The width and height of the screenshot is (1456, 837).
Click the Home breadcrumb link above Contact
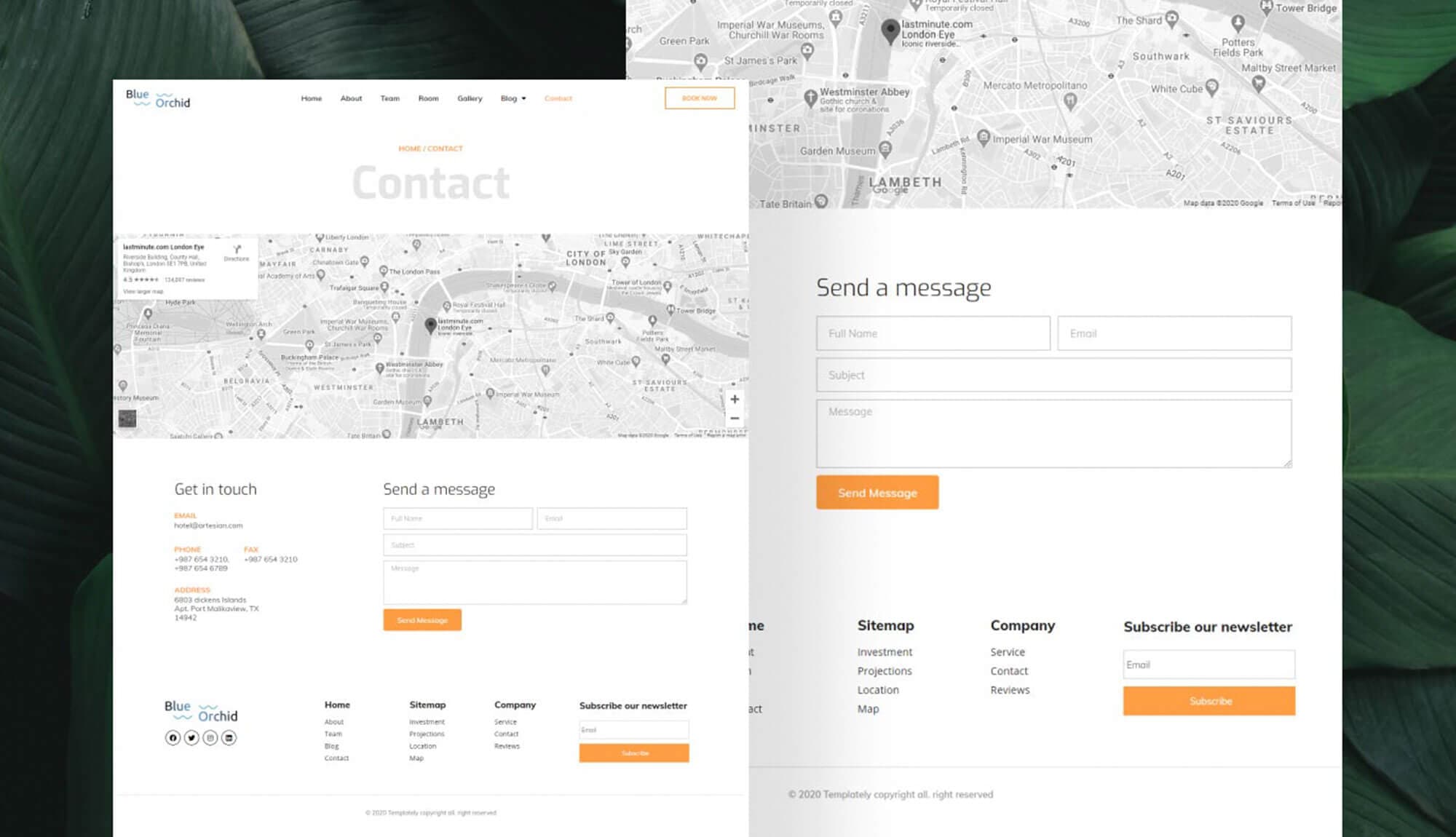(409, 148)
